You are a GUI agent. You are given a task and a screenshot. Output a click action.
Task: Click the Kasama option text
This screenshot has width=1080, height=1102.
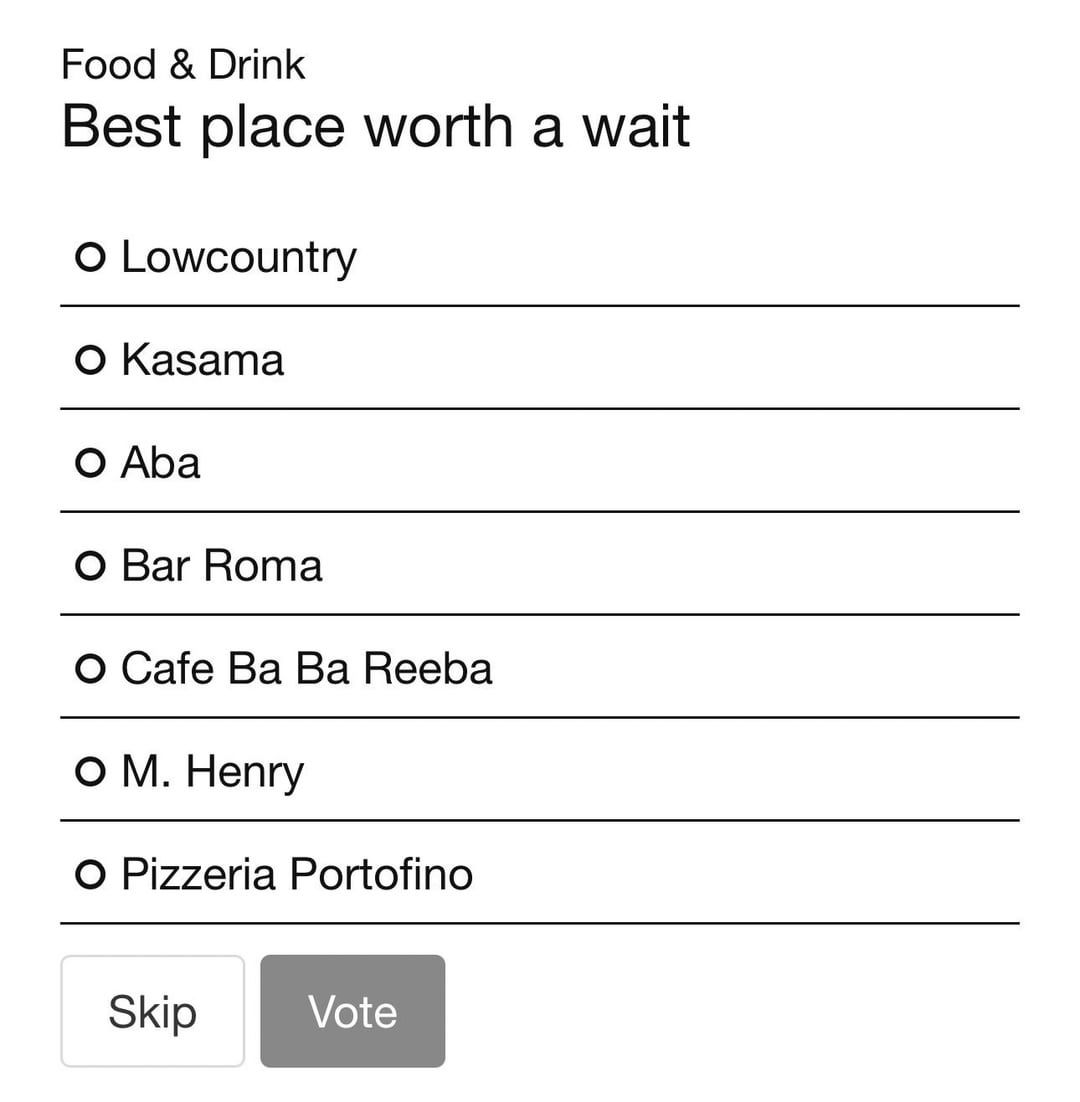(202, 360)
